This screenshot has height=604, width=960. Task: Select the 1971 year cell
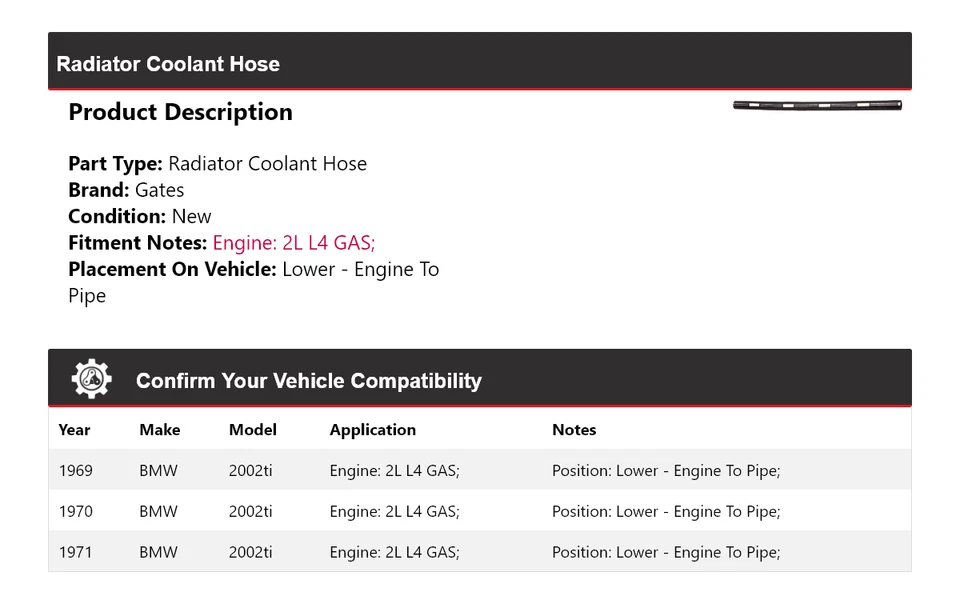coord(75,552)
